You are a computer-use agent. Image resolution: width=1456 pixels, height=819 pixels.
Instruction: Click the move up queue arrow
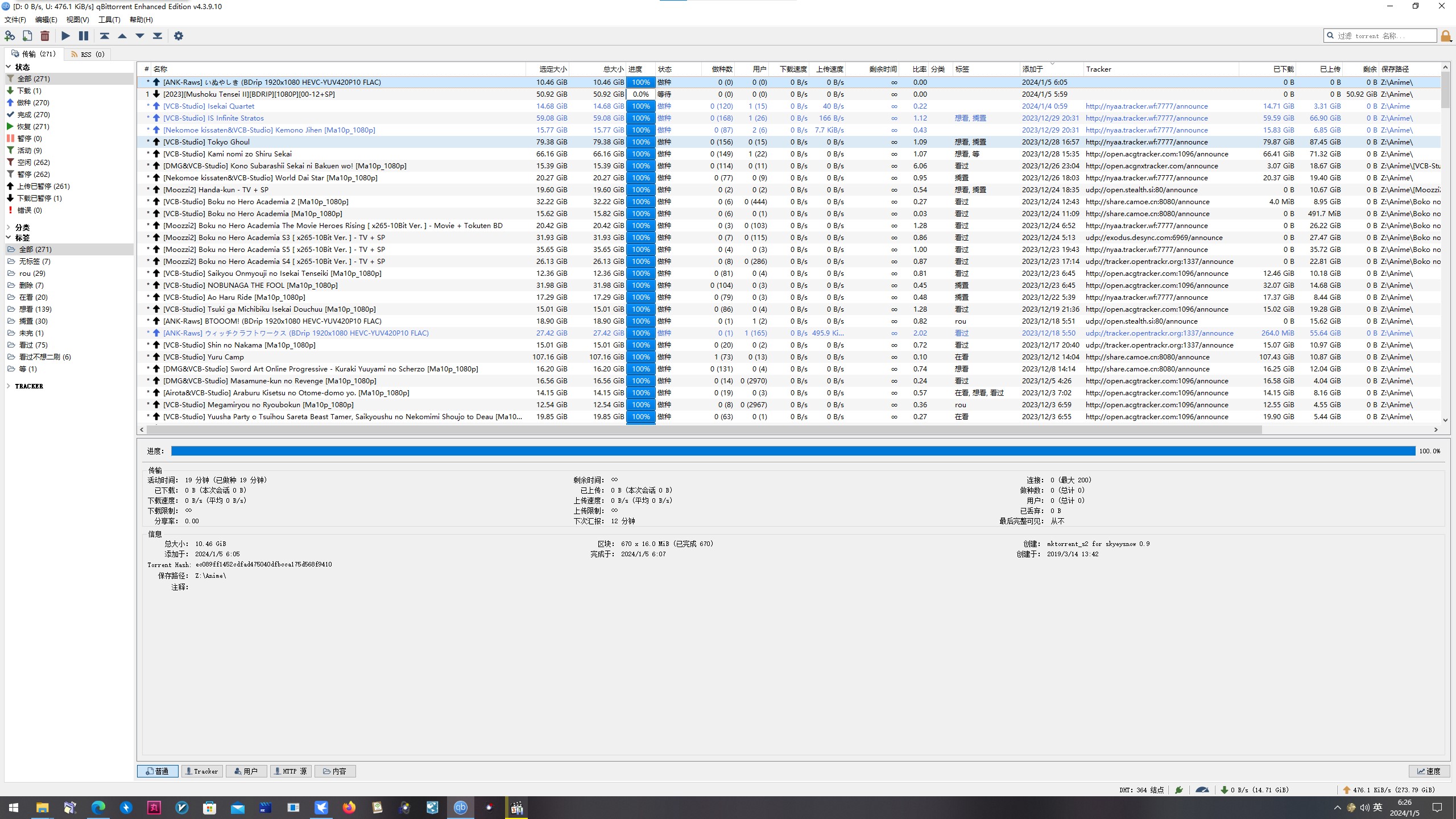[122, 36]
